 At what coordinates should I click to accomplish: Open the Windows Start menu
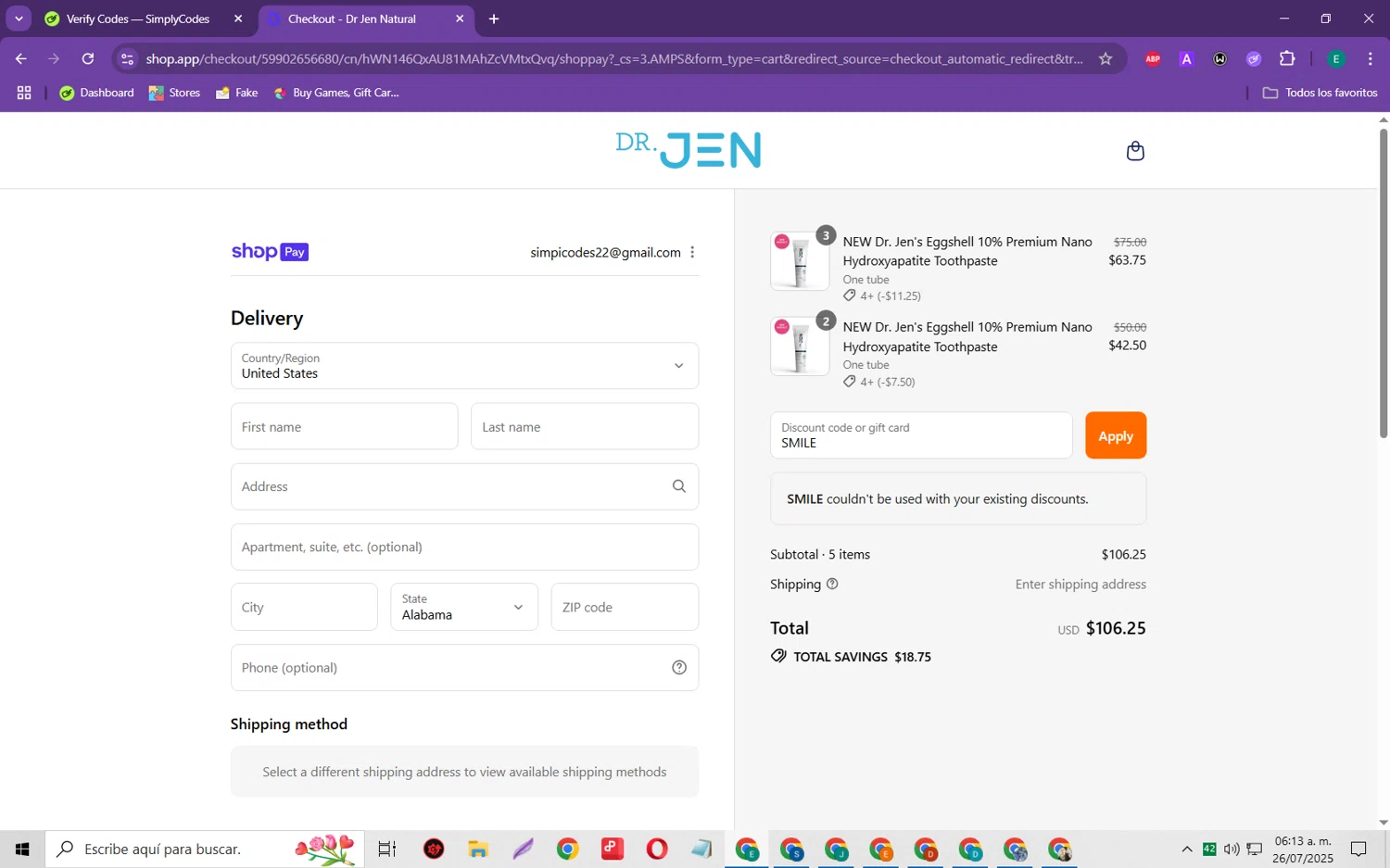click(x=22, y=849)
